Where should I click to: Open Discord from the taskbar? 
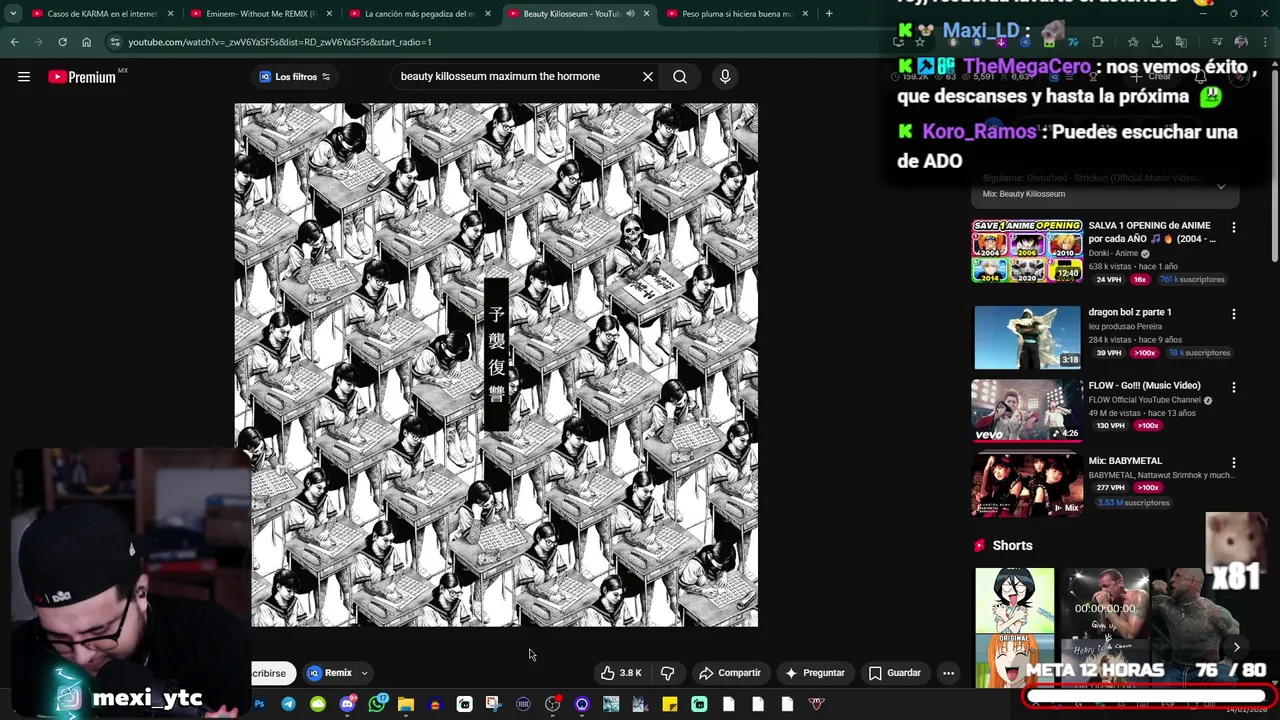point(347,704)
